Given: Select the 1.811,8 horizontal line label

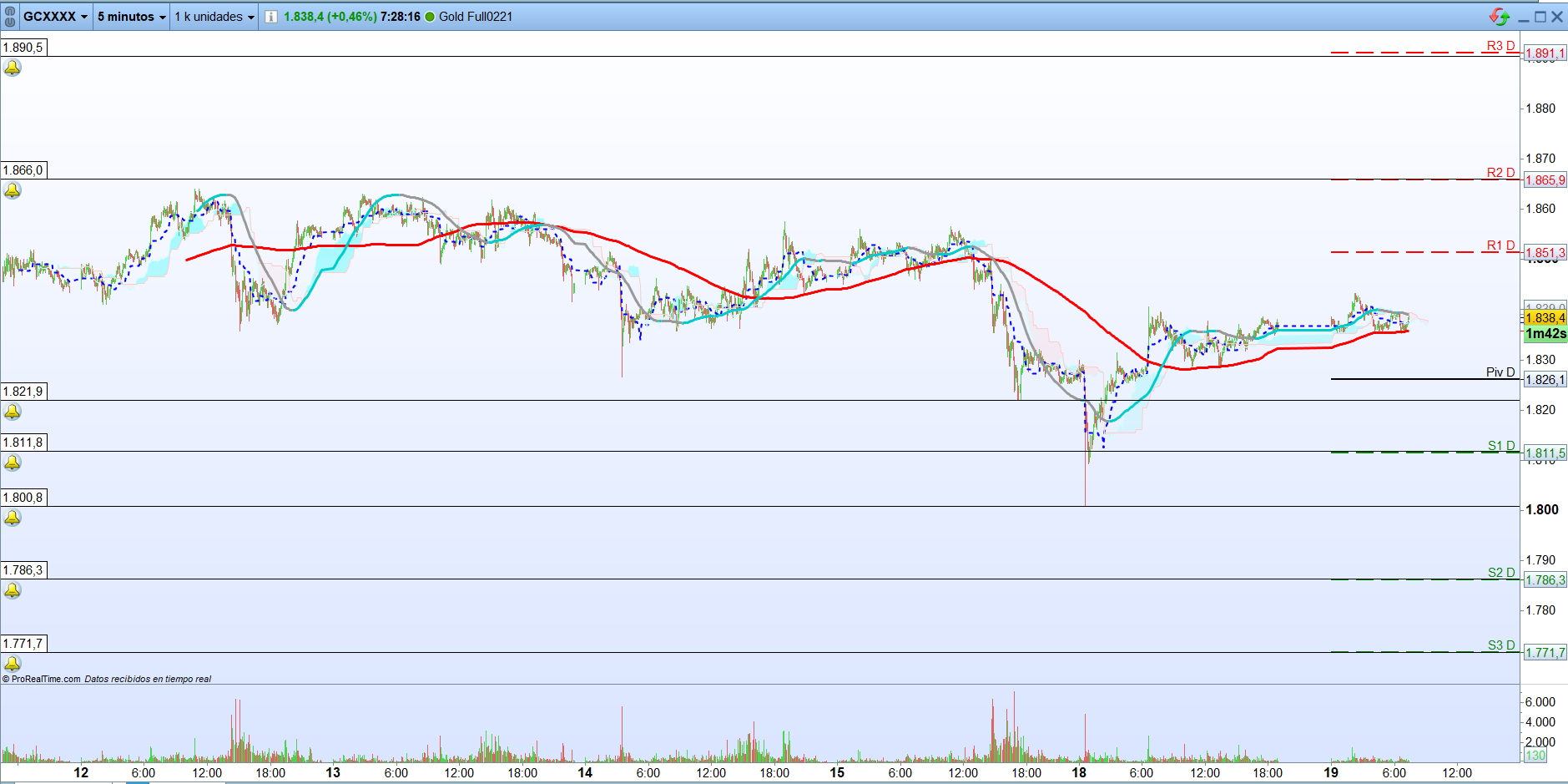Looking at the screenshot, I should 23,443.
